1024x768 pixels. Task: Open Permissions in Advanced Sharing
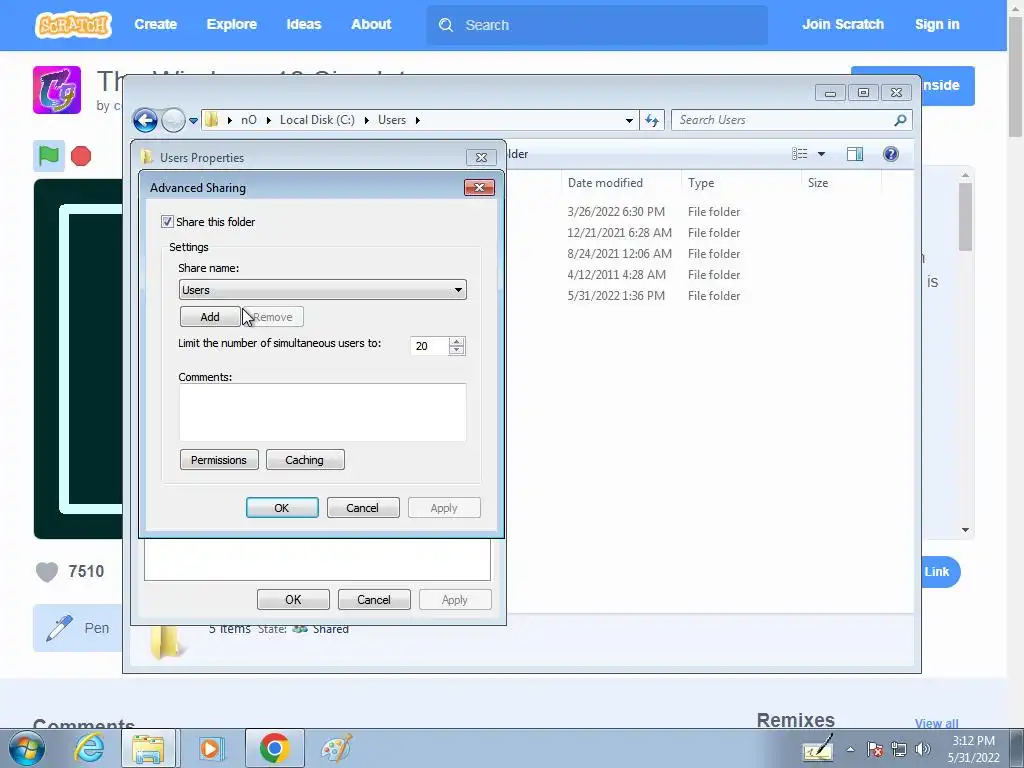point(219,460)
